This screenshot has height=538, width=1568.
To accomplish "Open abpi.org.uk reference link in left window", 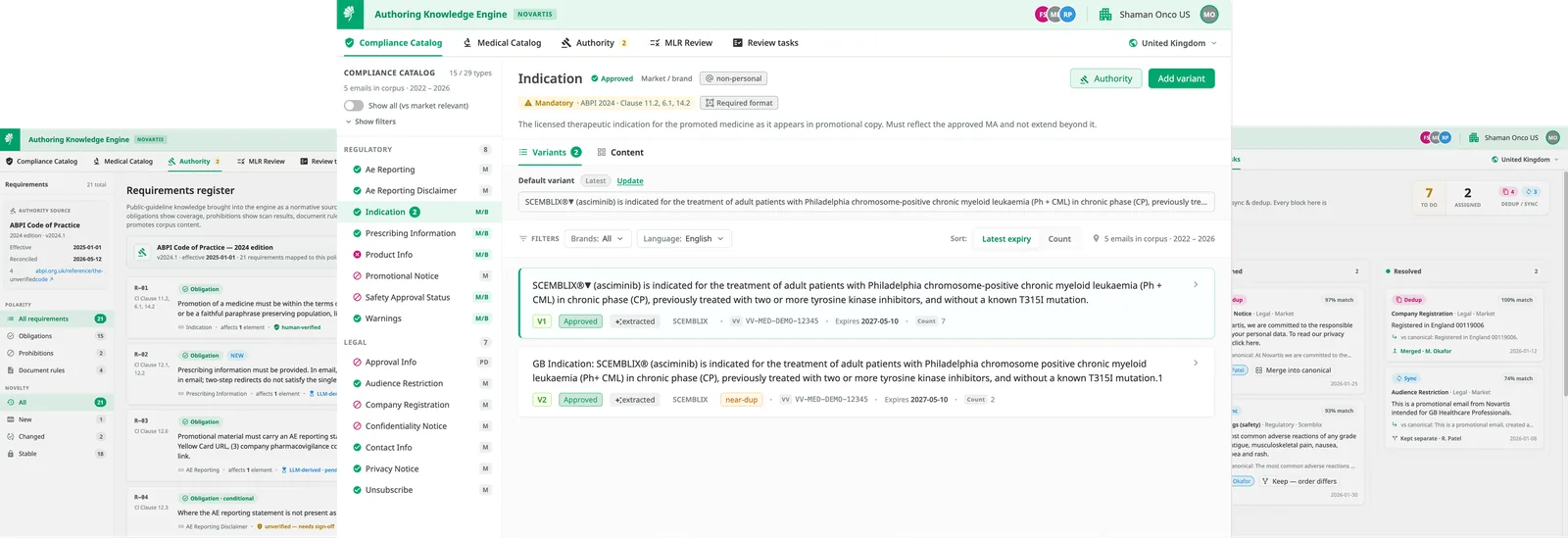I will (68, 274).
